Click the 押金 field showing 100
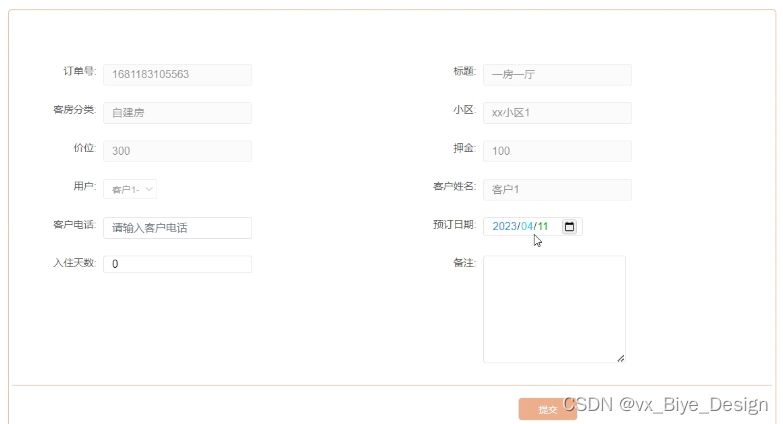The image size is (783, 424). click(x=557, y=151)
